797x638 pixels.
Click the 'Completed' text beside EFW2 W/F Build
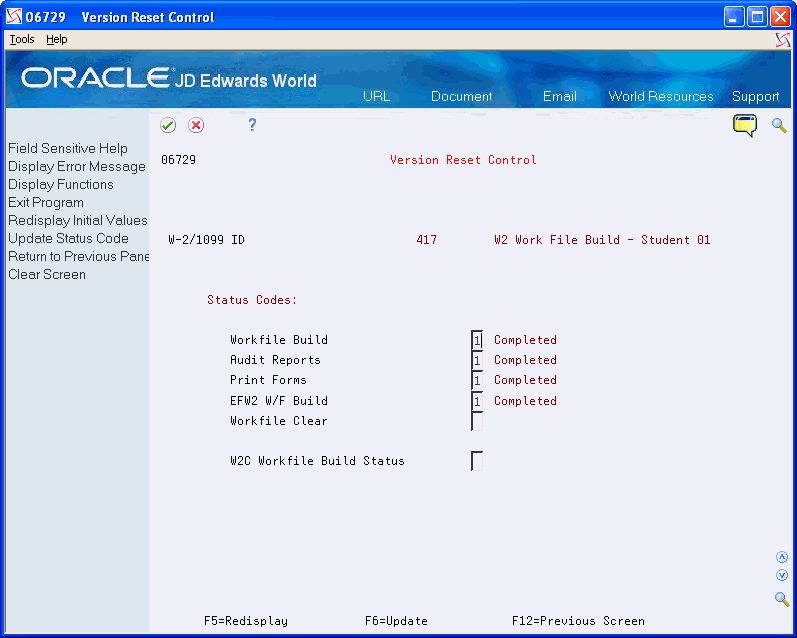[525, 401]
